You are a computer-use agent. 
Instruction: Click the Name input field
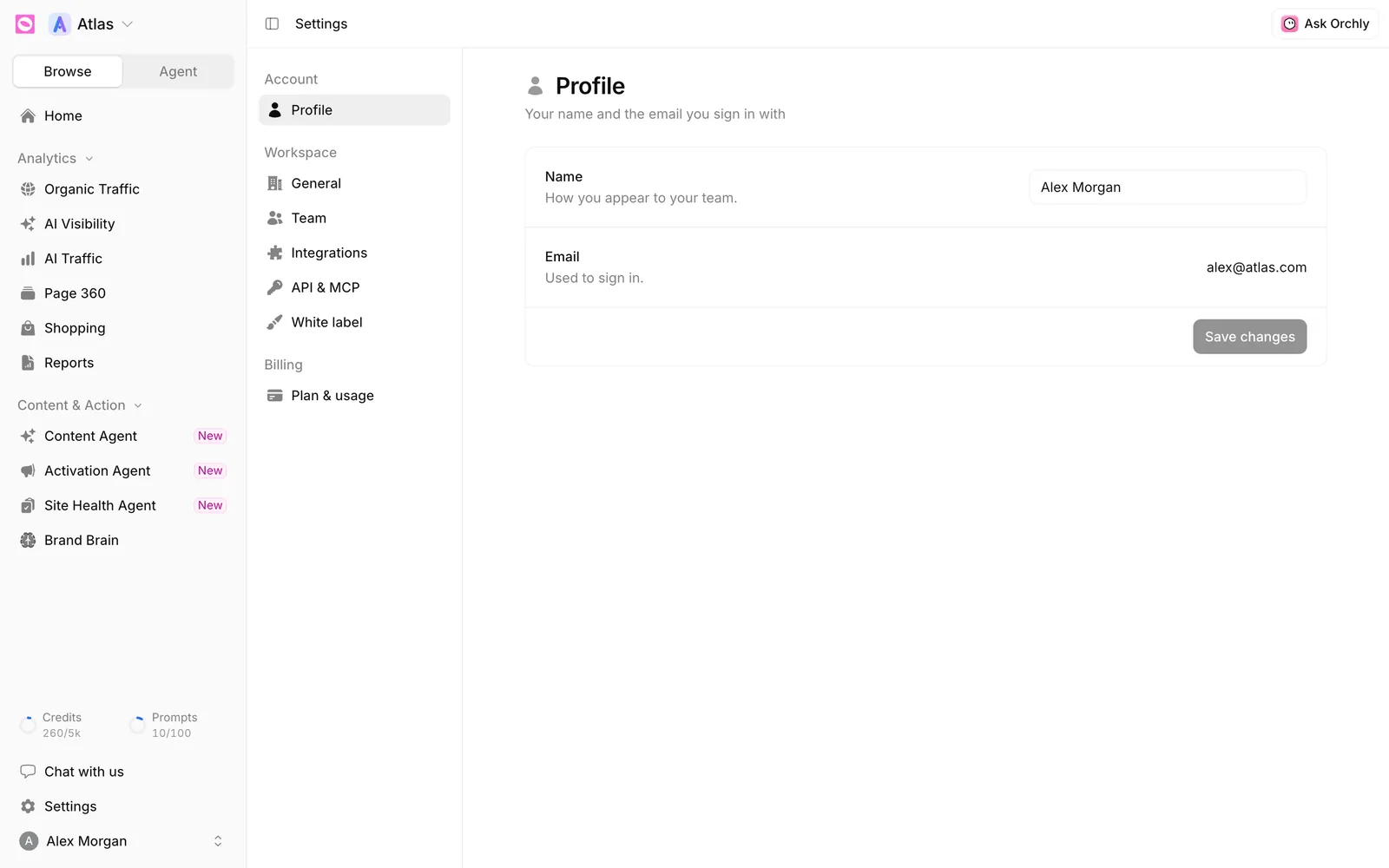coord(1168,187)
